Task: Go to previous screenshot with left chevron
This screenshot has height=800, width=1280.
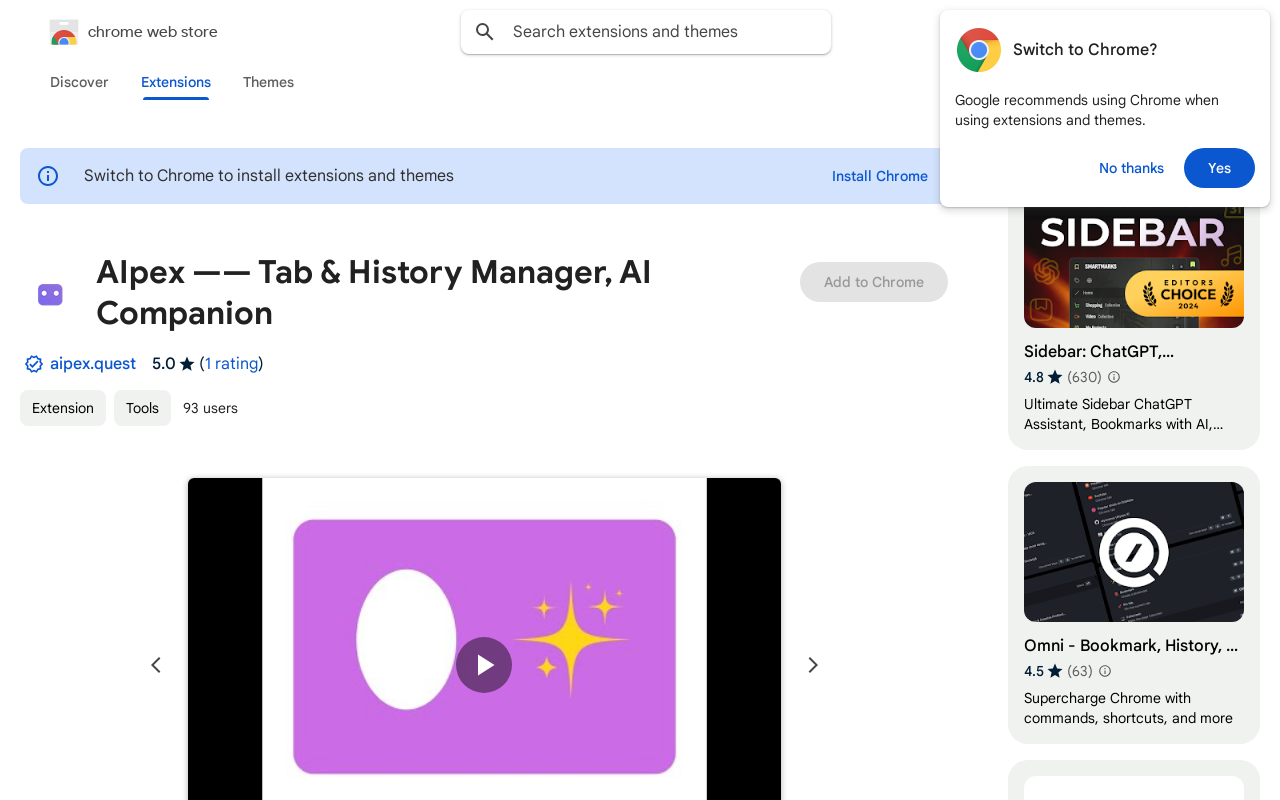Action: [x=156, y=665]
